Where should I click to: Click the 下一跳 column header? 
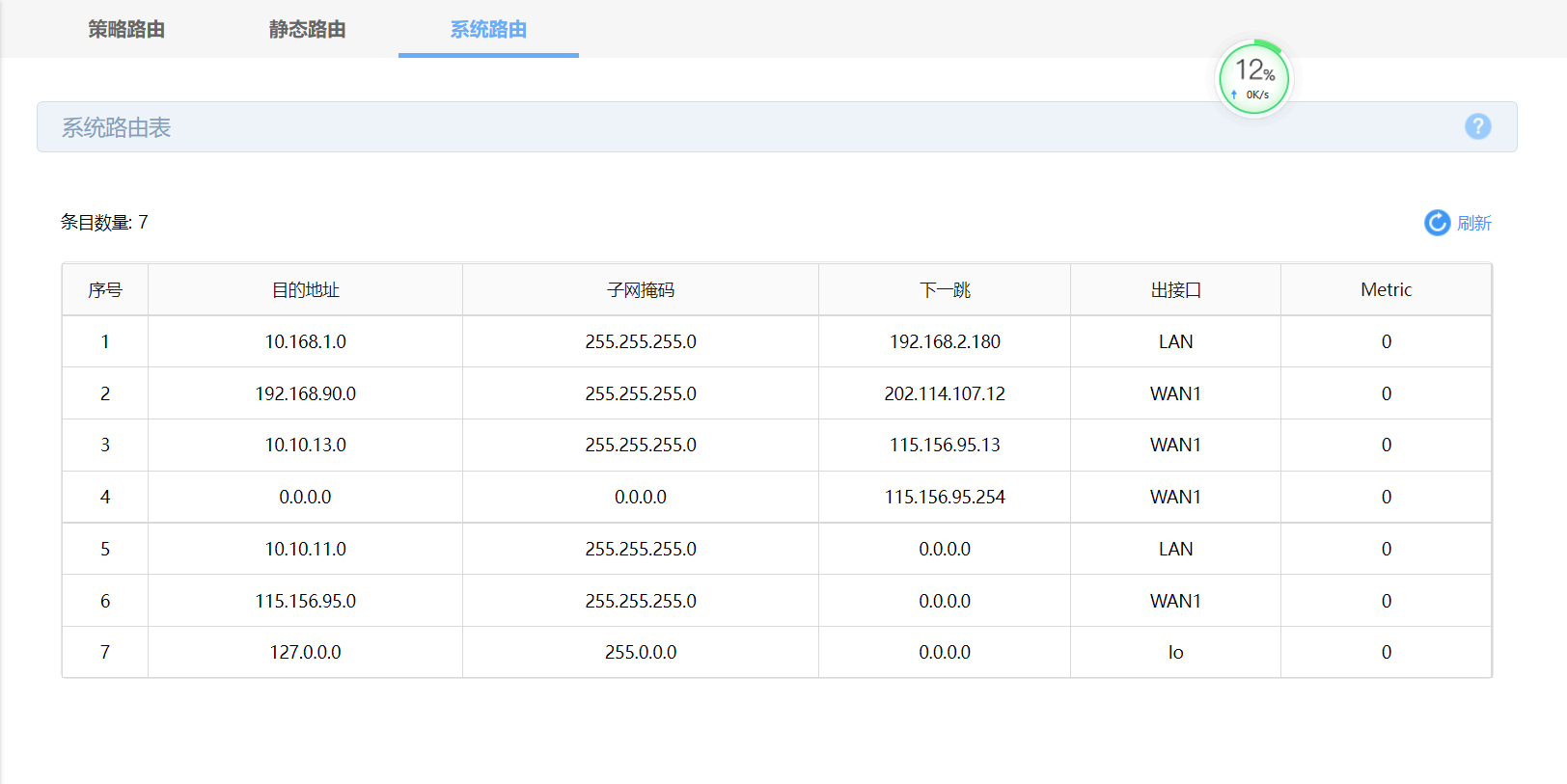click(x=945, y=289)
